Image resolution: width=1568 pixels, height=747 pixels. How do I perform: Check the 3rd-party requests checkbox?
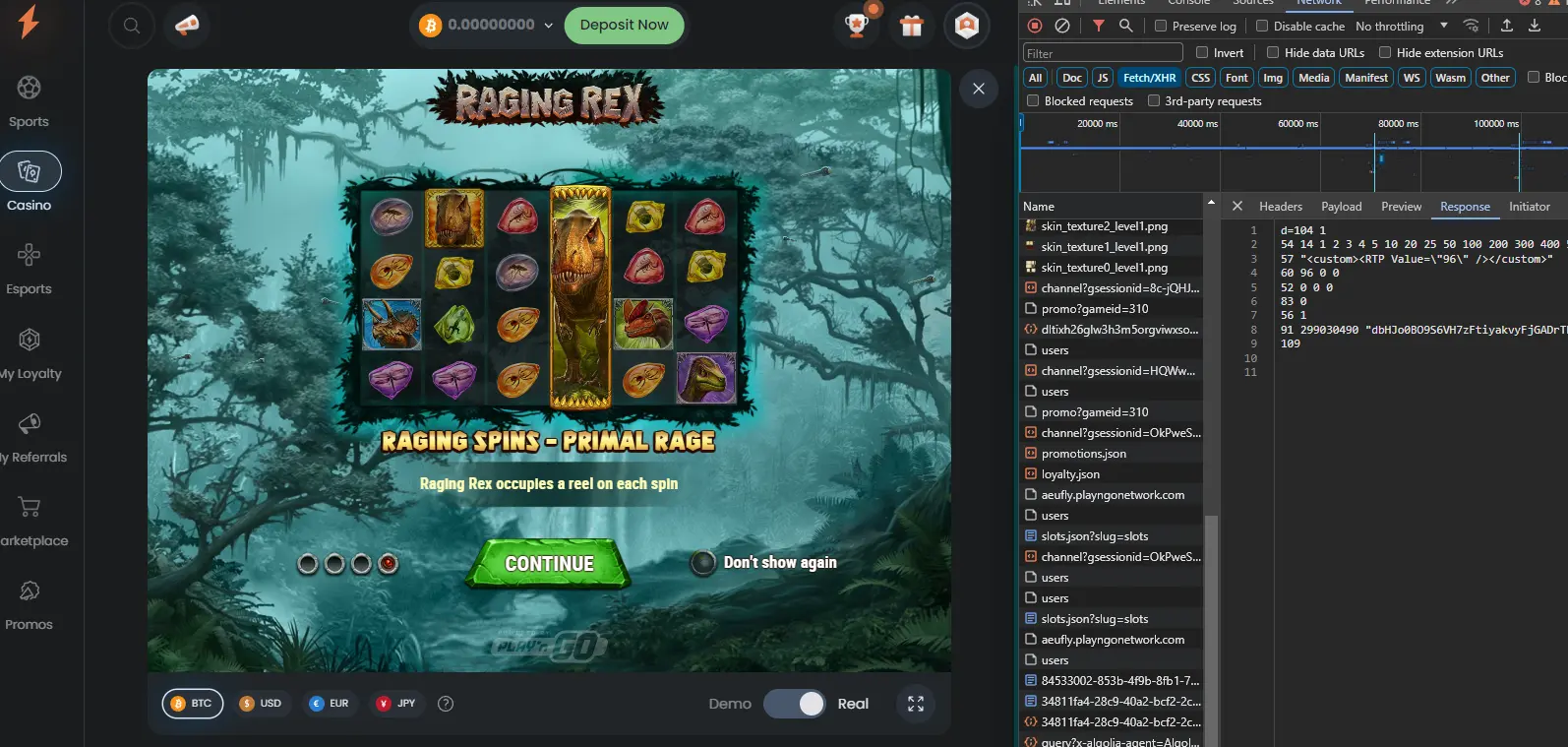coord(1154,100)
